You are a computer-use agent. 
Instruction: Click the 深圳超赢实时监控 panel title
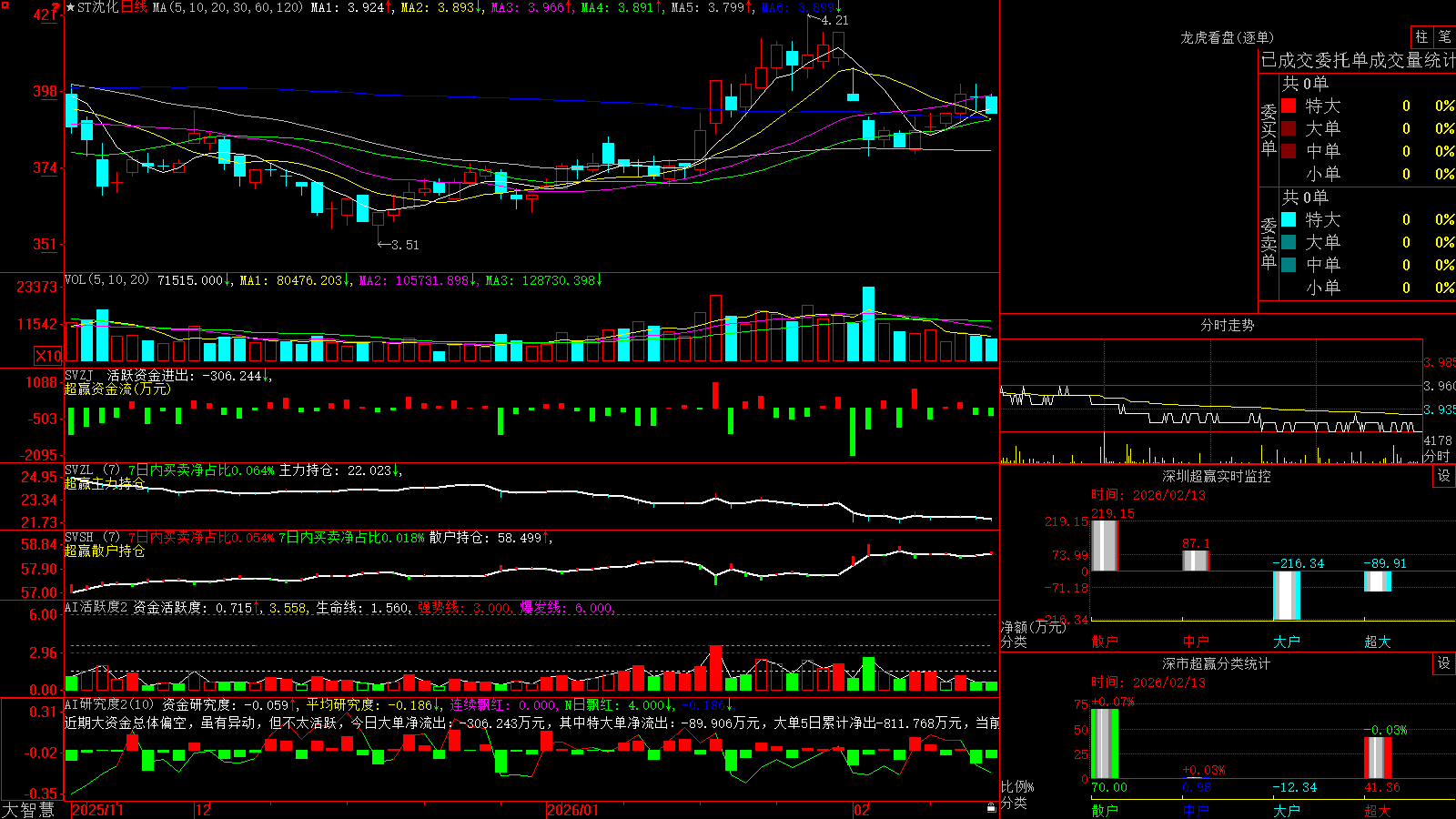[x=1217, y=476]
